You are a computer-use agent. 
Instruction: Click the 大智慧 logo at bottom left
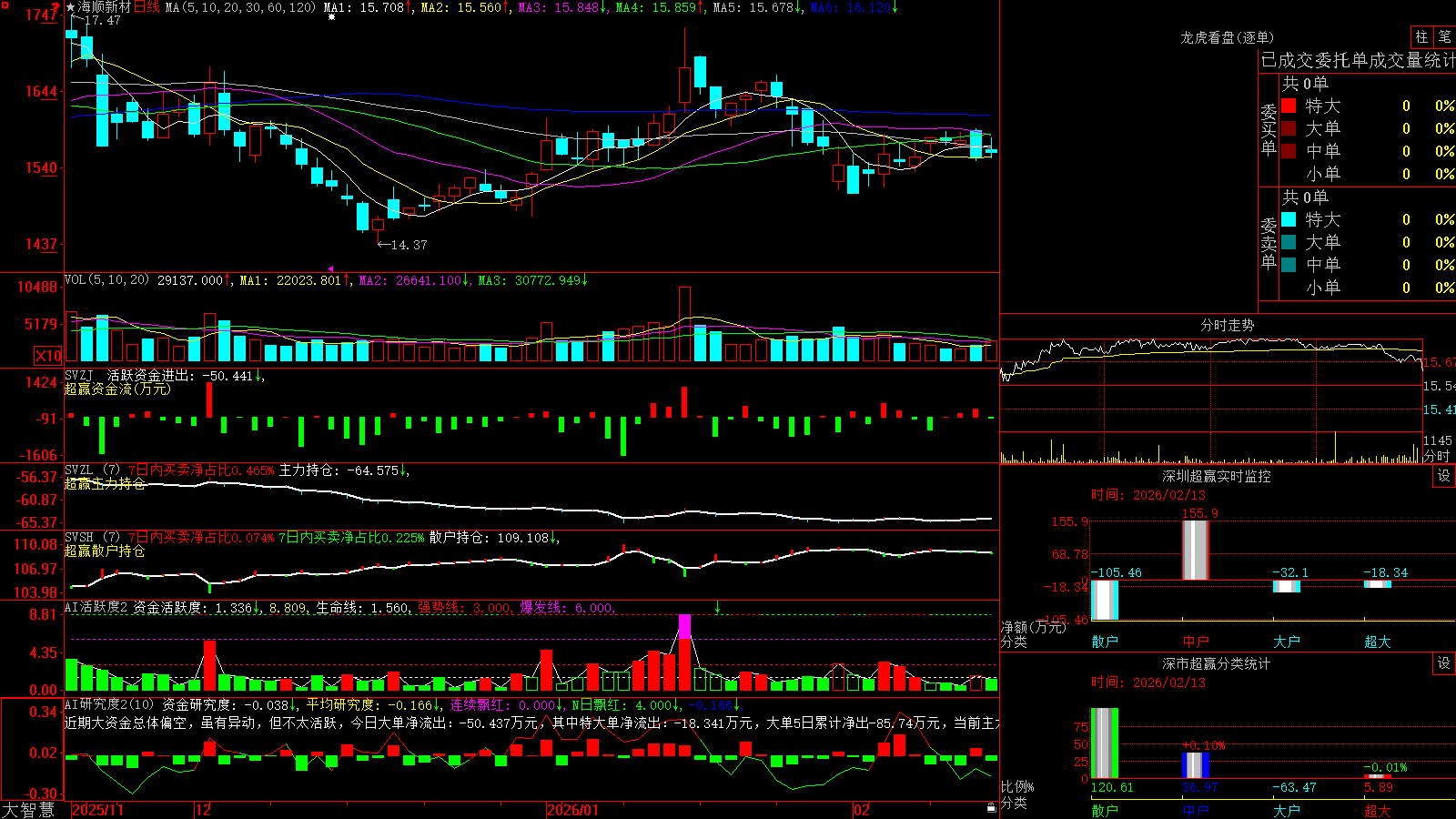coord(28,810)
